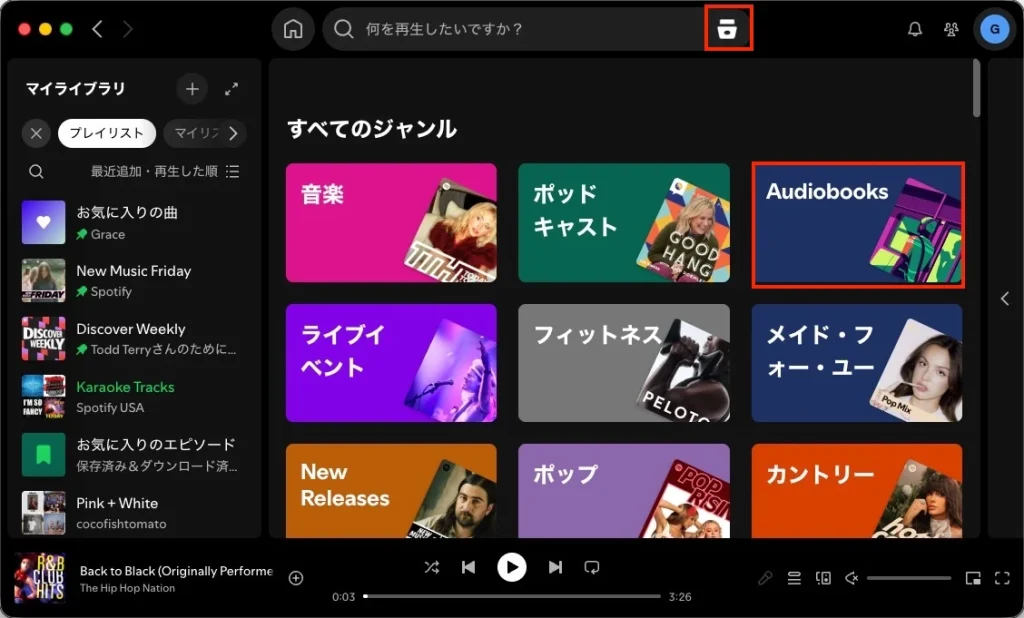Toggle shuffle playback
The width and height of the screenshot is (1024, 618).
click(432, 567)
